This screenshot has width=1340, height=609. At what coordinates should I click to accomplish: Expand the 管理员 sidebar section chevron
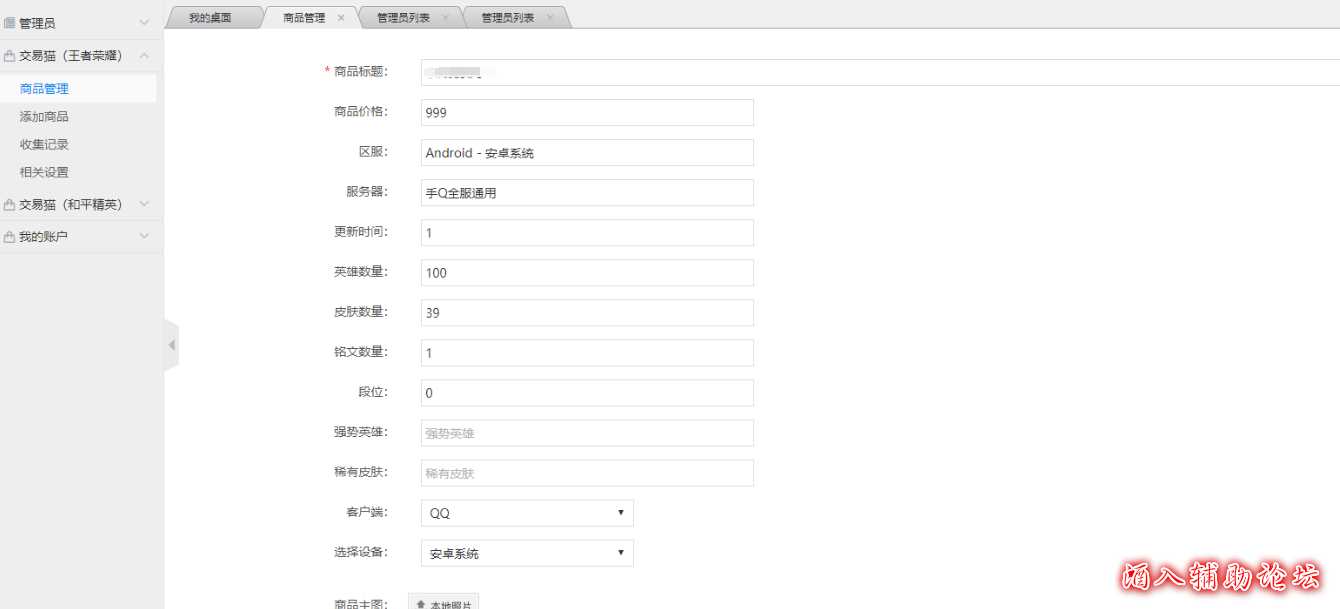pyautogui.click(x=144, y=23)
